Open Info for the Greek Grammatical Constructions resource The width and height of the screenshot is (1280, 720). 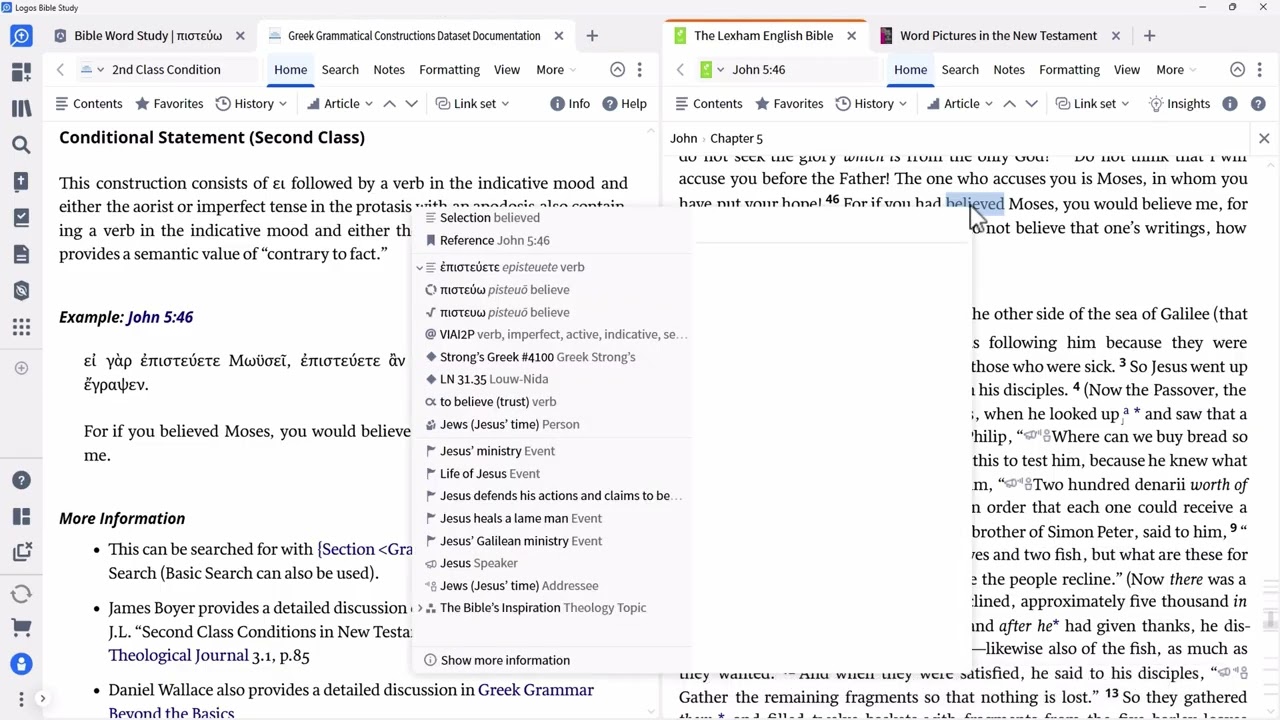click(x=570, y=104)
